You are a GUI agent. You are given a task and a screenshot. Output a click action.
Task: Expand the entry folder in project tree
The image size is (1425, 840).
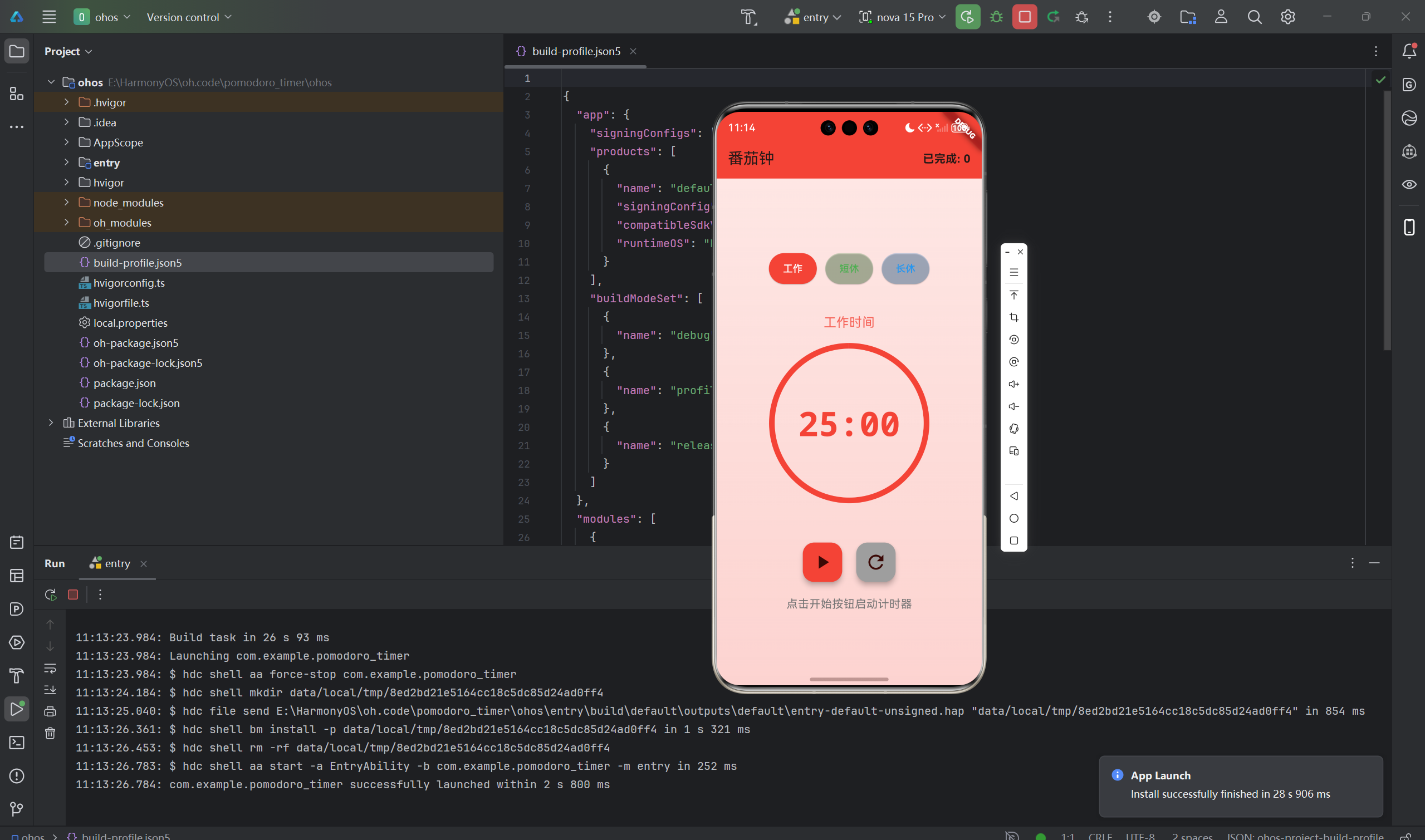(x=67, y=163)
